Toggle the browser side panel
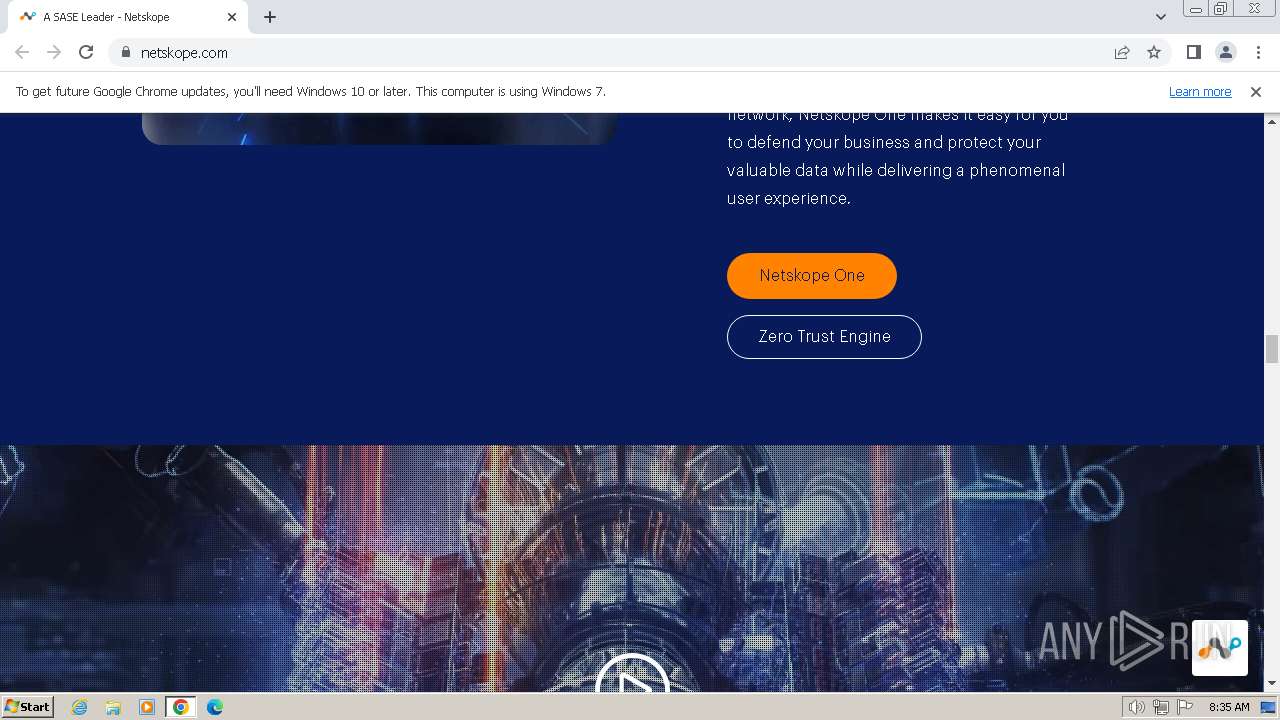 (x=1193, y=52)
